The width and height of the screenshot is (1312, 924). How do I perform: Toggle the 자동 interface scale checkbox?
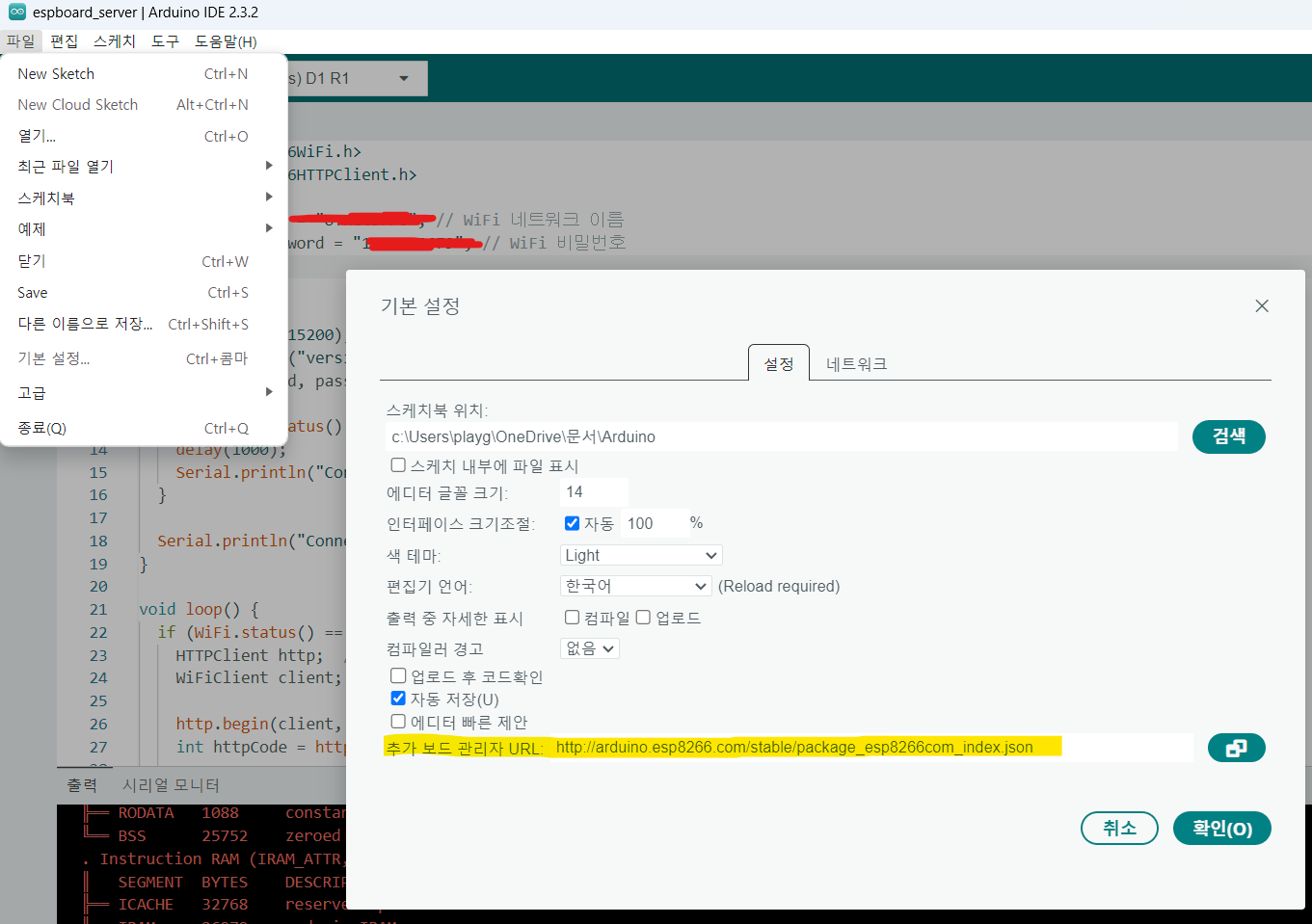point(572,523)
